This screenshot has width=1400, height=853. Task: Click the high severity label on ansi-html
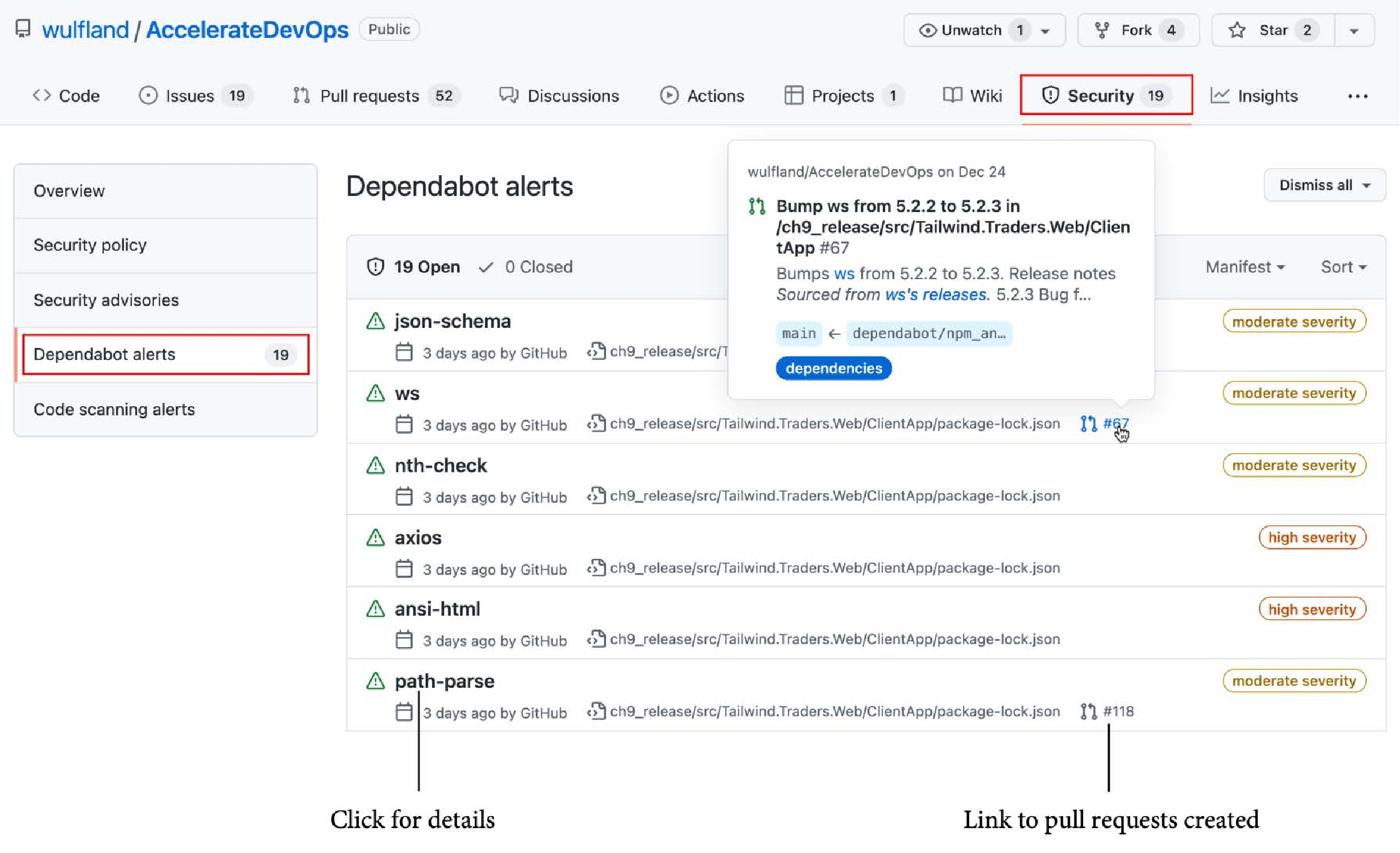click(1312, 610)
